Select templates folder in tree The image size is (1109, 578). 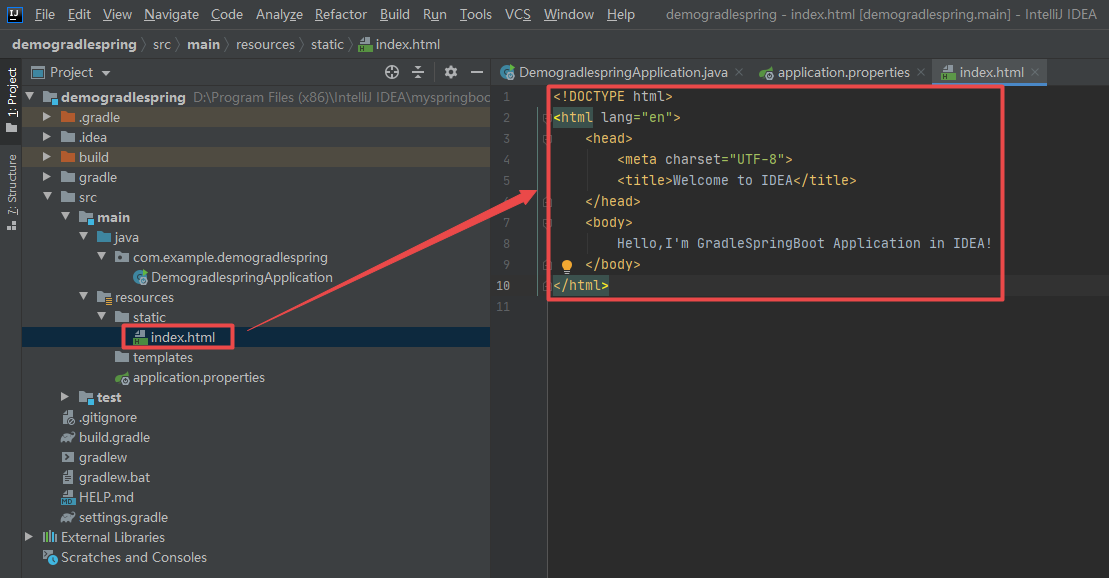(x=154, y=357)
